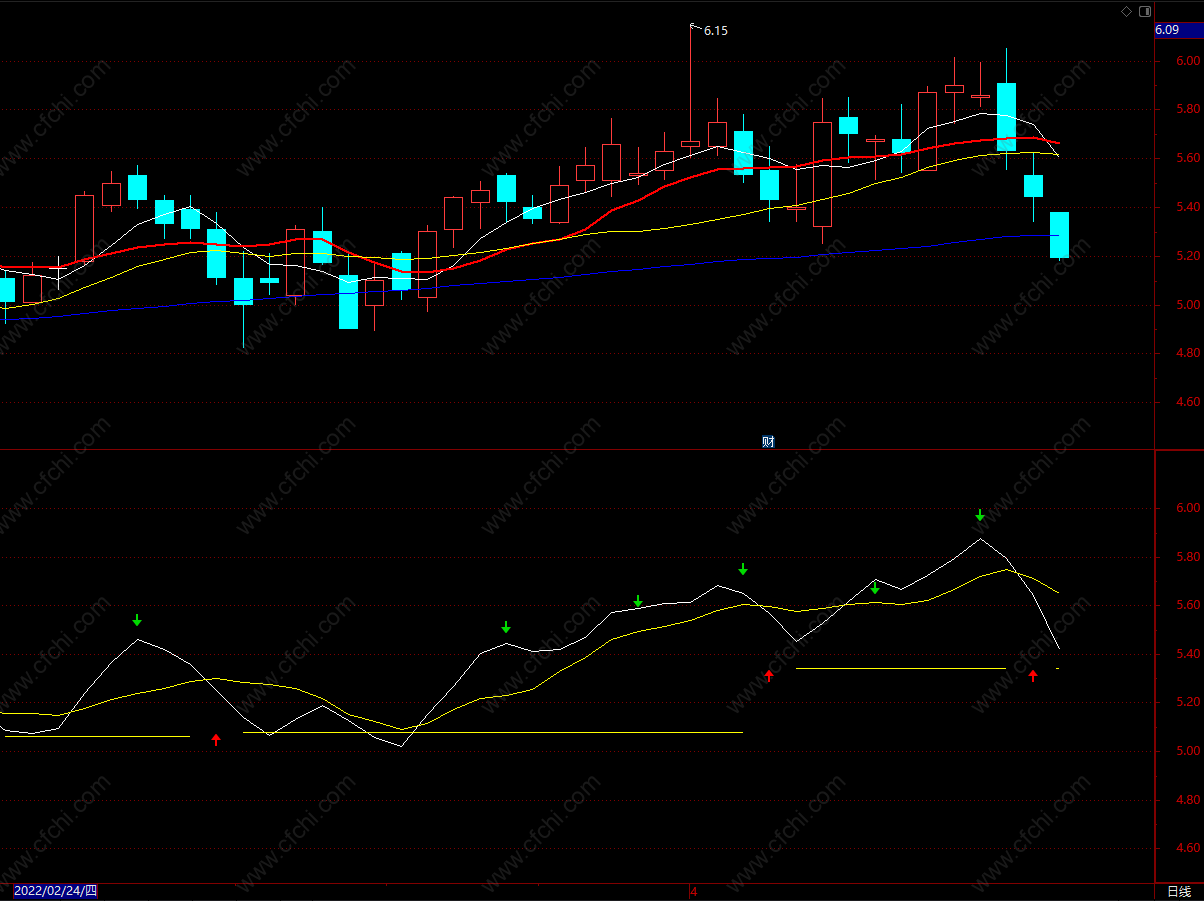This screenshot has height=901, width=1204.
Task: Click the 2022/02/24 date label
Action: coord(56,891)
